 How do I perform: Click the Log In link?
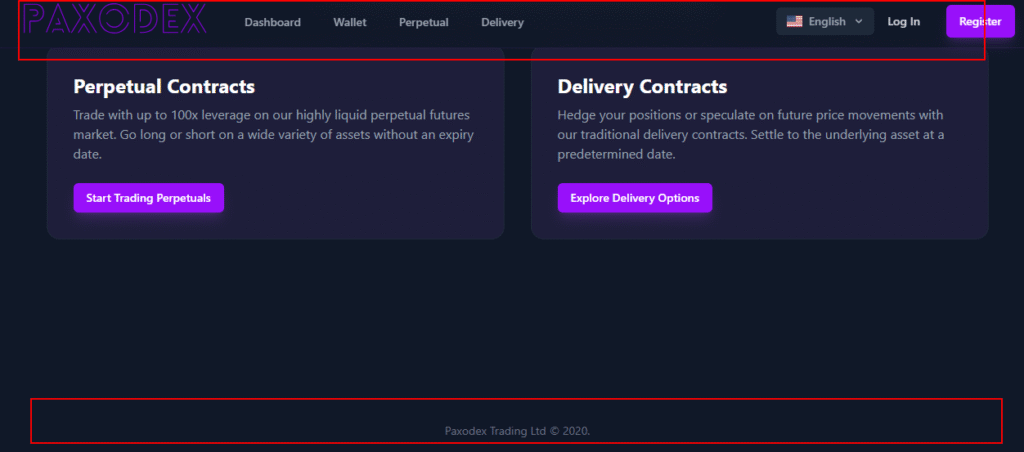coord(904,22)
